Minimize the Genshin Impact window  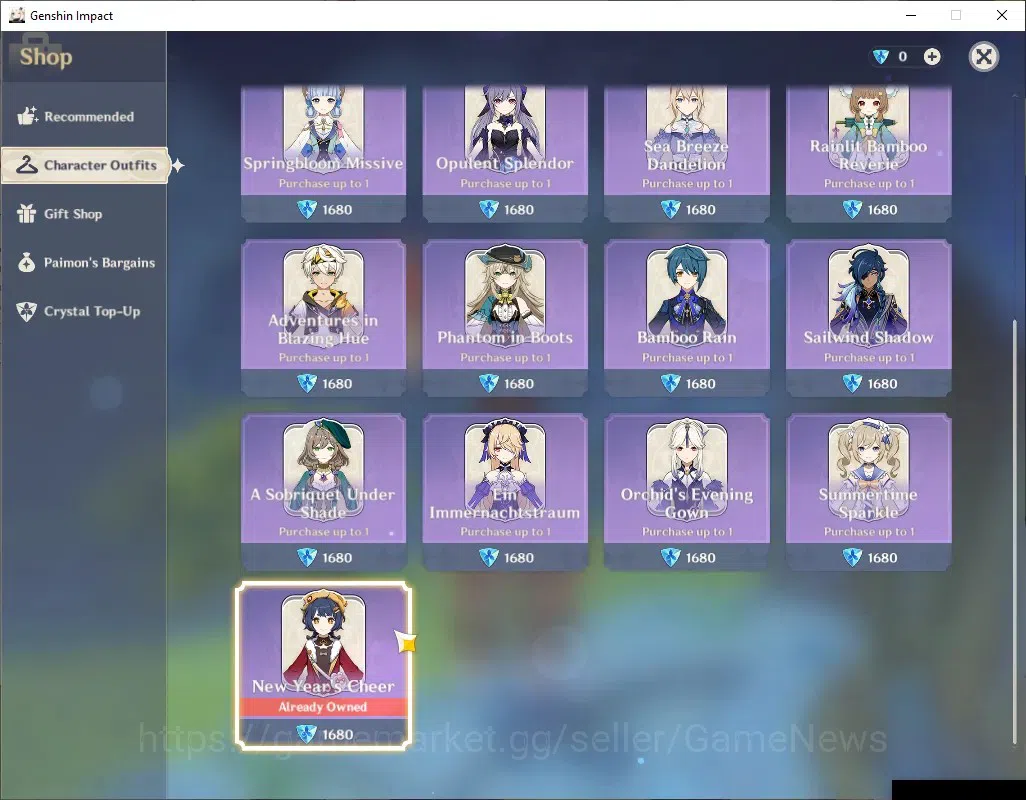tap(911, 15)
